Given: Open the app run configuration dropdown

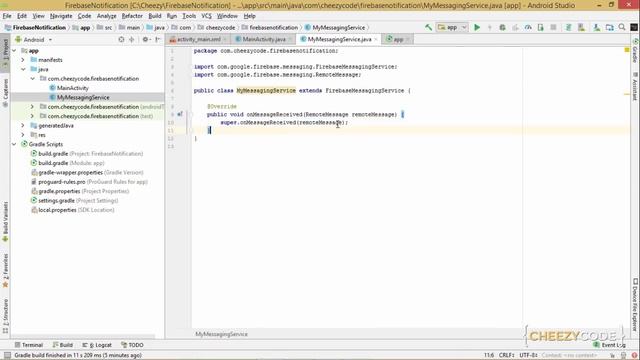Looking at the screenshot, I should point(452,27).
